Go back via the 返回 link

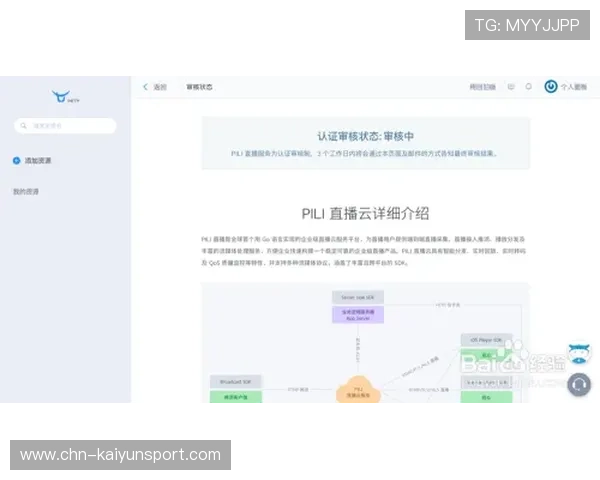pos(160,87)
